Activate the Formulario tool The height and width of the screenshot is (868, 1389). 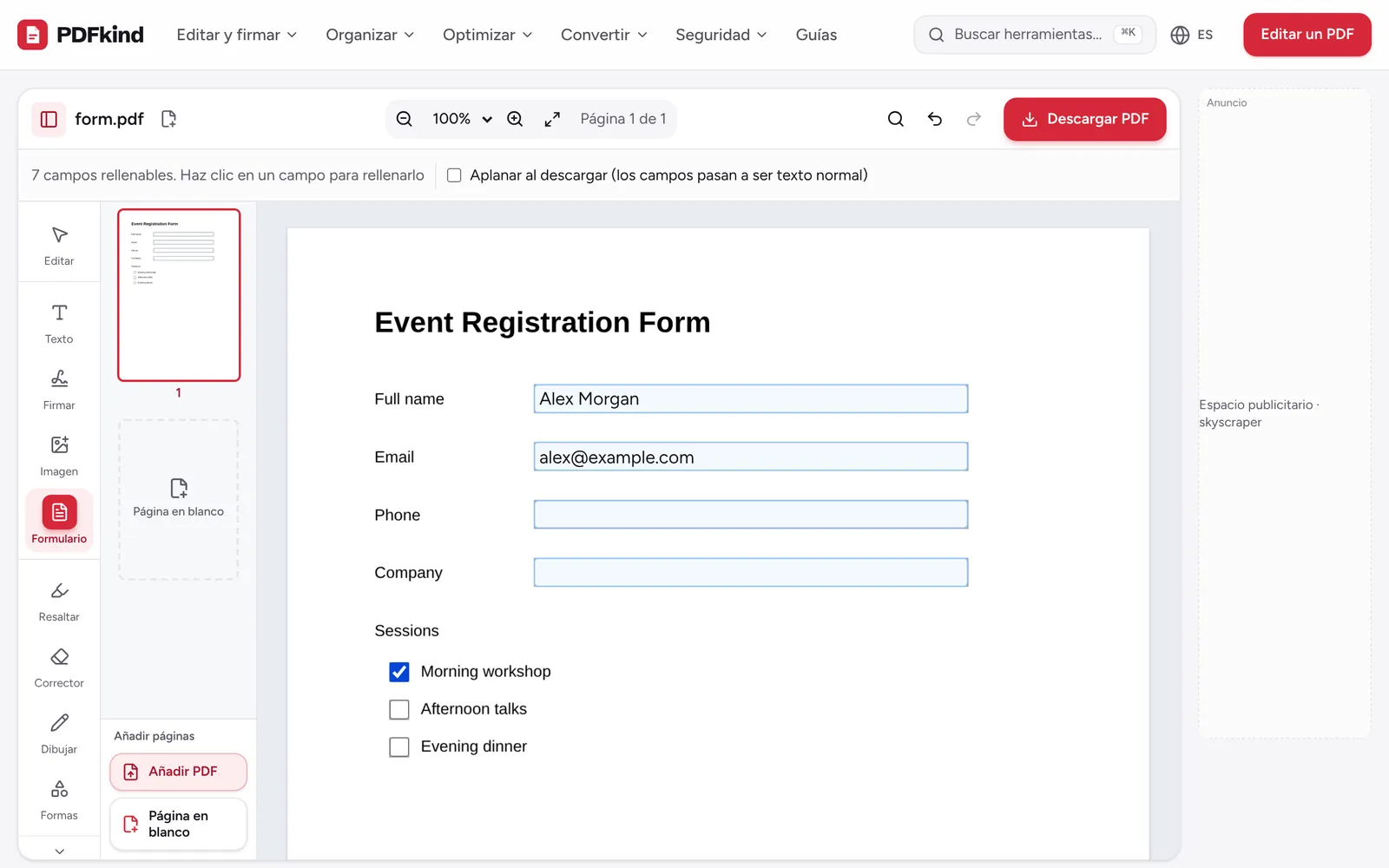click(x=59, y=520)
